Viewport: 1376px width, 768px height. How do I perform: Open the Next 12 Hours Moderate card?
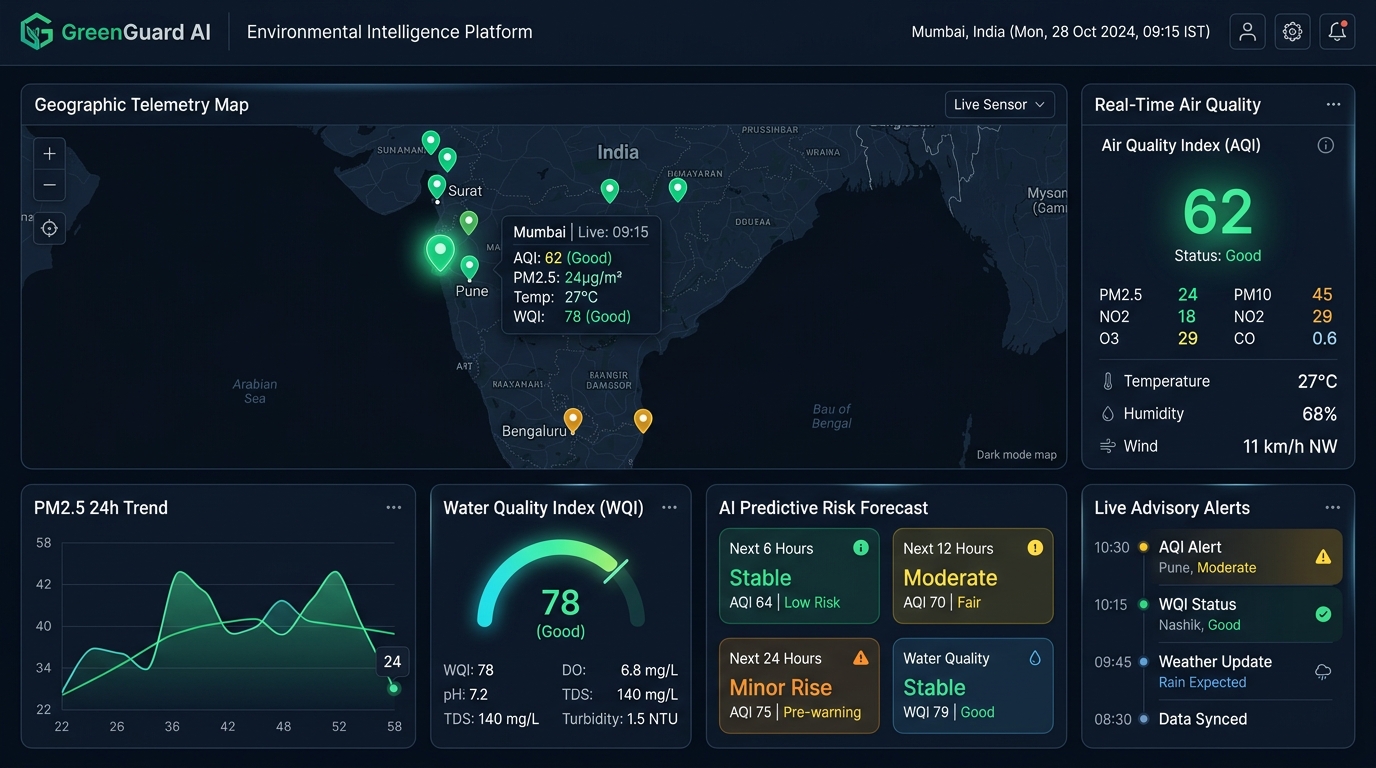point(973,576)
